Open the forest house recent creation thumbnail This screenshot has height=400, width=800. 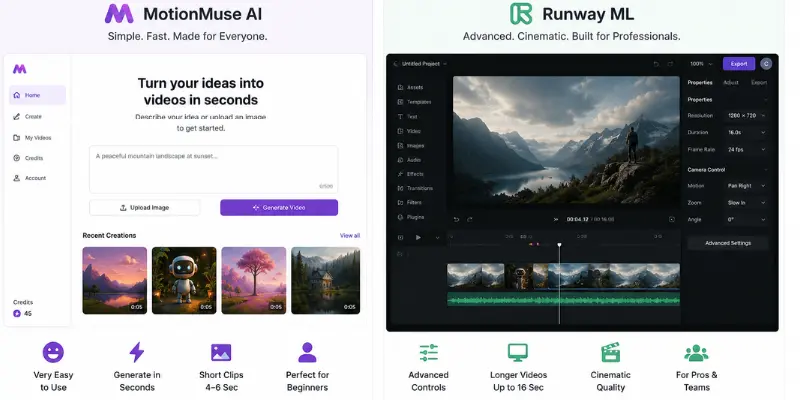(x=326, y=281)
